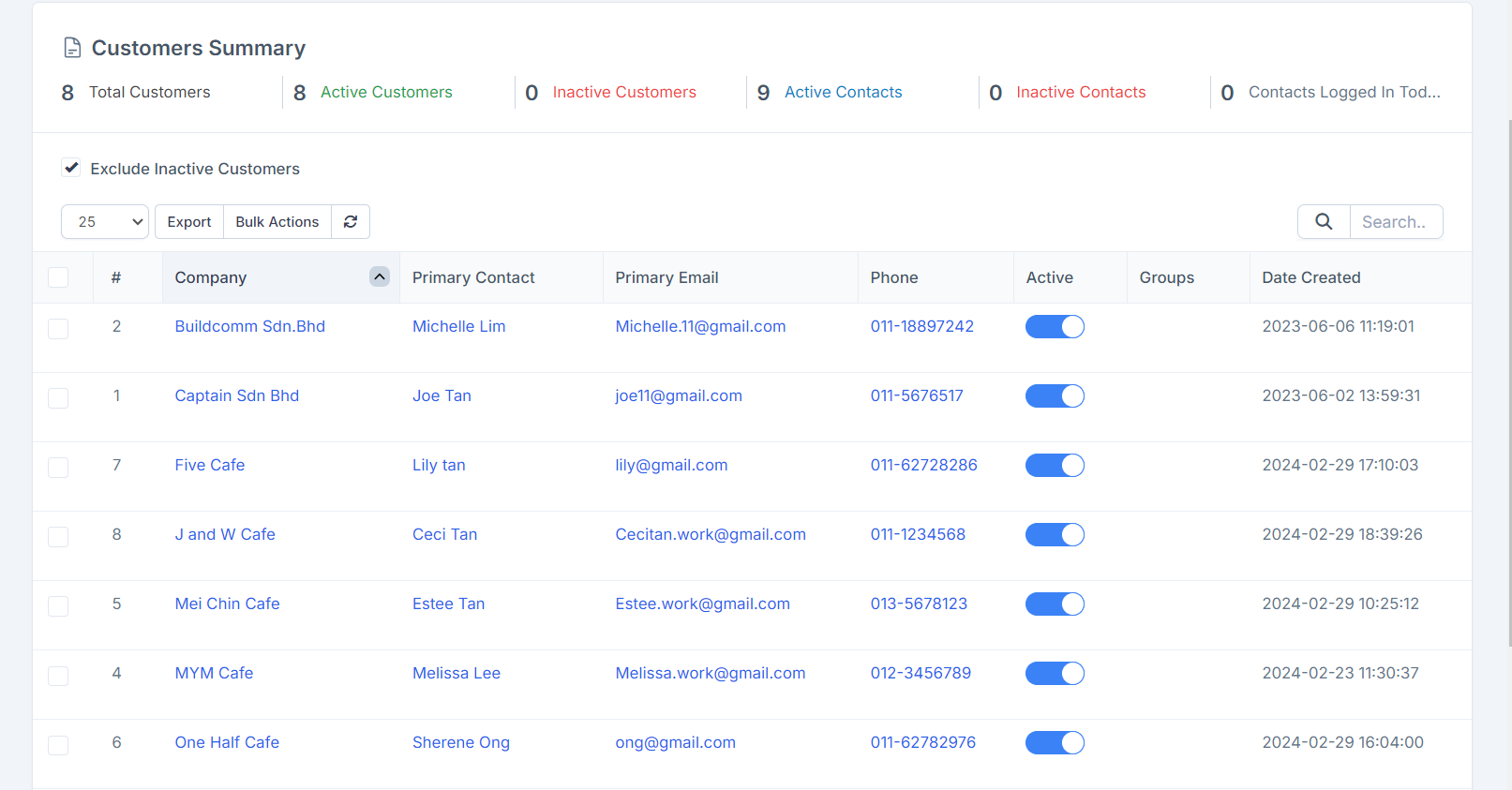Open email link Melissa.work@gmail.com
Screen dimensions: 1512x790
click(x=710, y=673)
